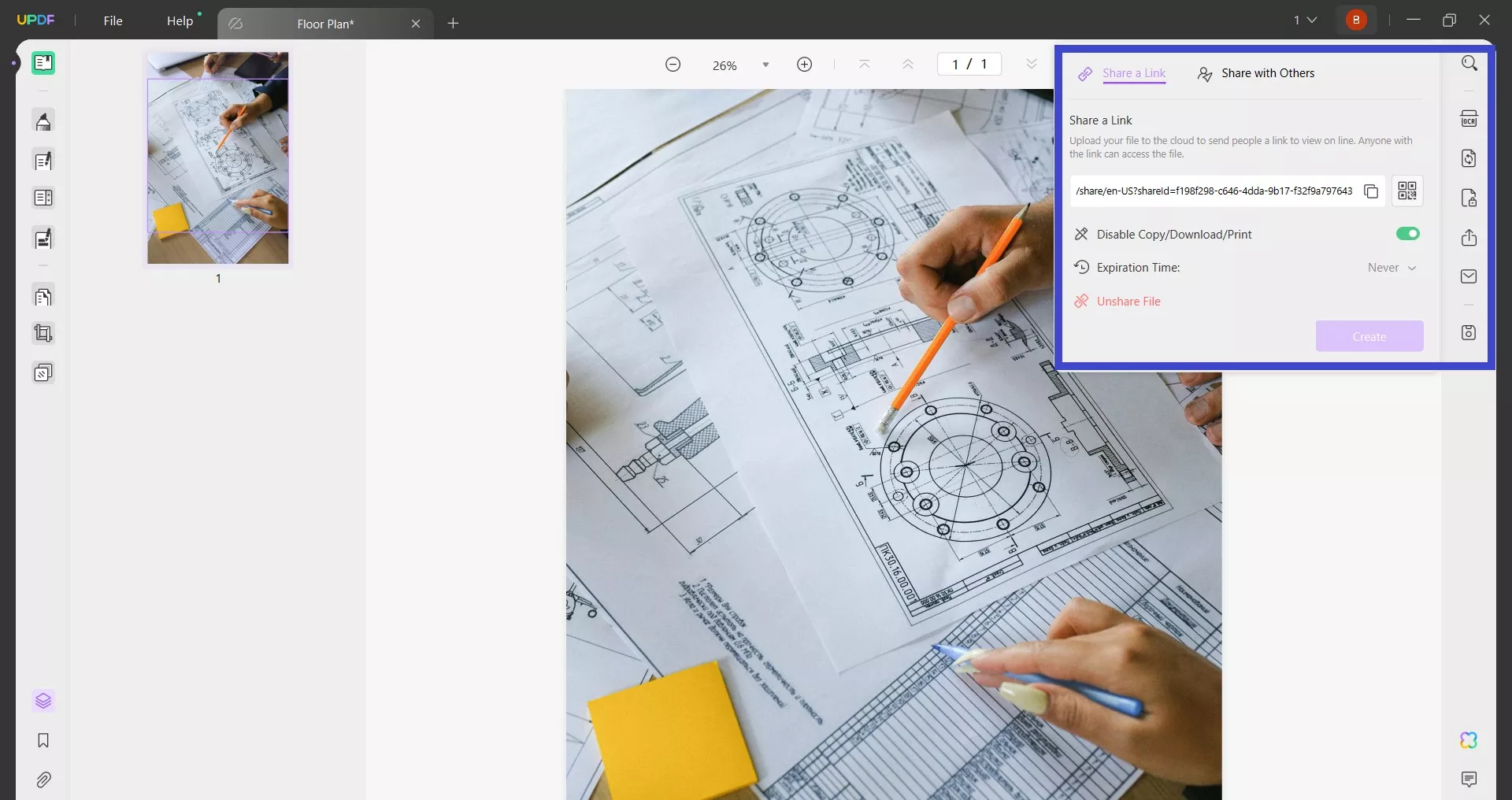The width and height of the screenshot is (1512, 800).
Task: Open the Help menu
Action: coord(180,20)
